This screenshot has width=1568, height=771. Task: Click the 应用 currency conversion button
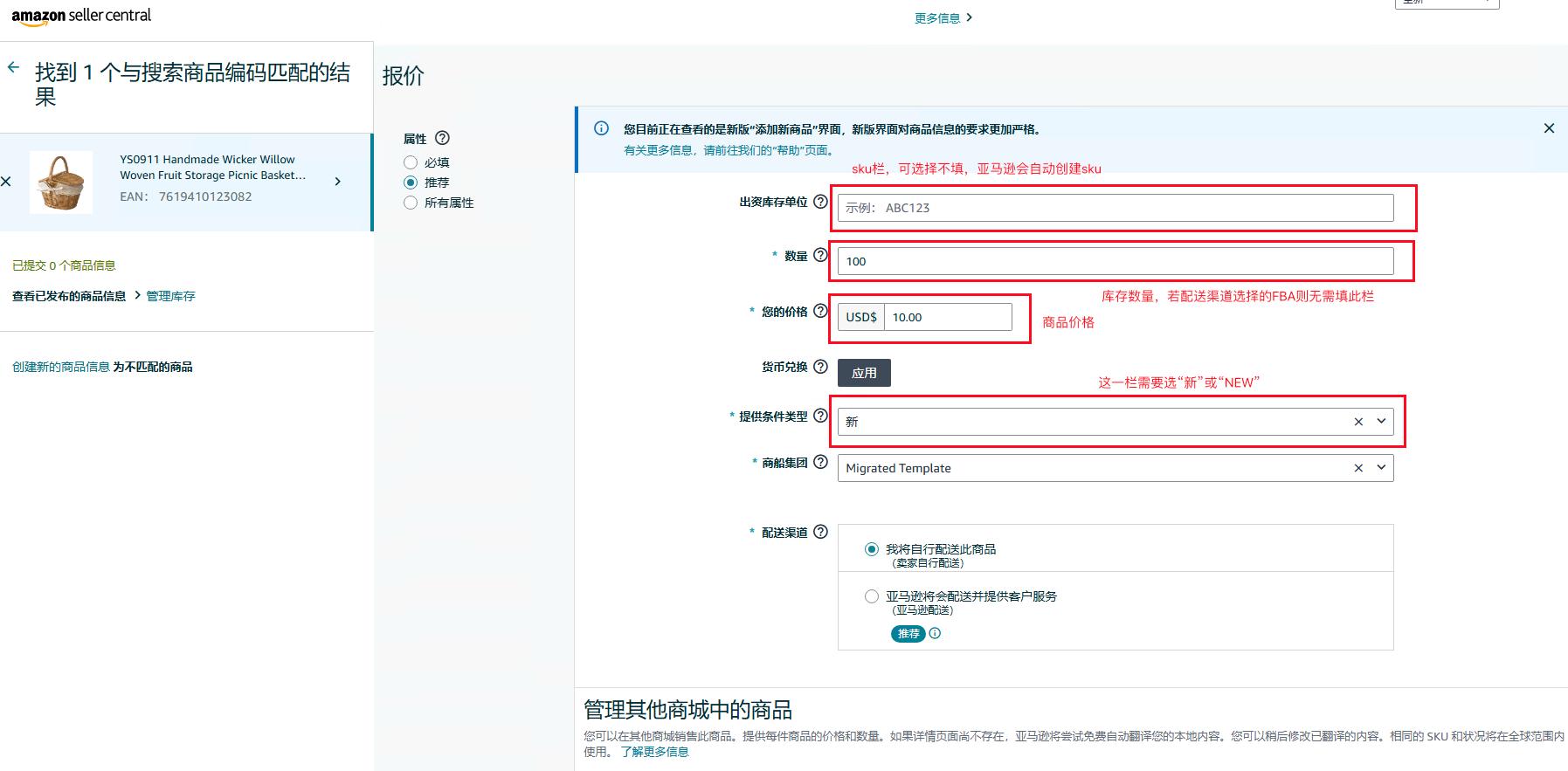coord(864,373)
